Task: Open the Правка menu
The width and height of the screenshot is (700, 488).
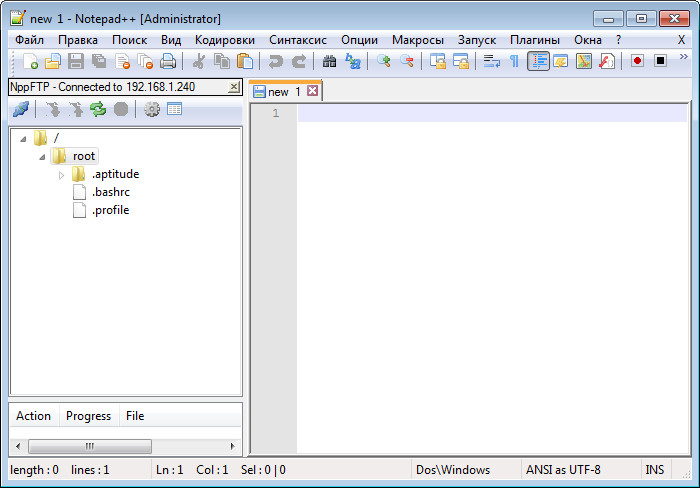Action: (x=78, y=40)
